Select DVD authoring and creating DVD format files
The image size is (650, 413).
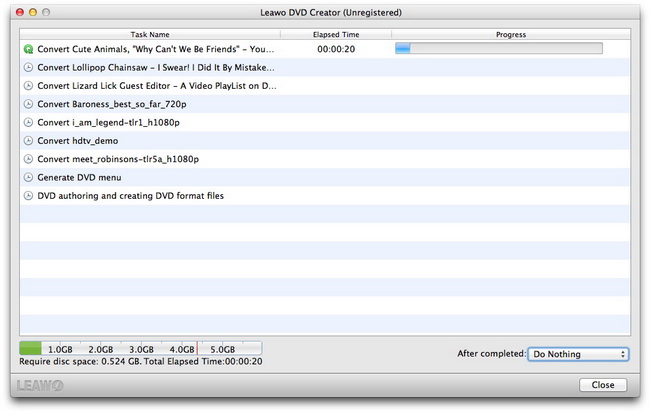pos(131,196)
